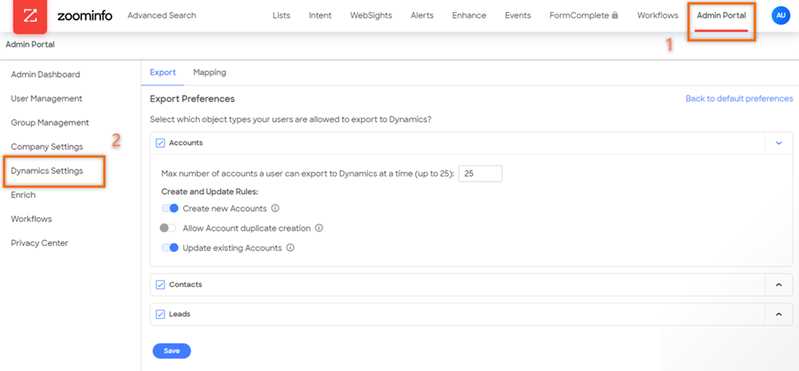This screenshot has height=371, width=799.
Task: Uncheck the Accounts checkbox
Action: coord(160,143)
